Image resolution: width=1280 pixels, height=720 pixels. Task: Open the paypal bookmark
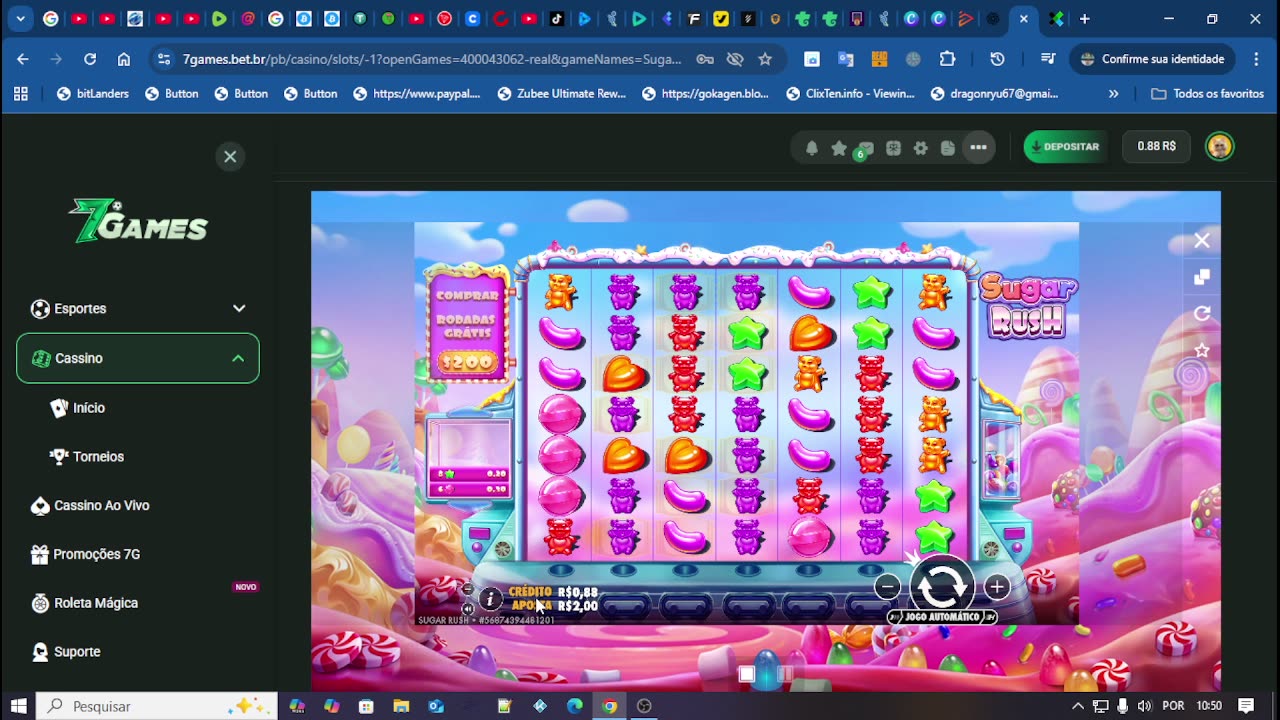(416, 94)
